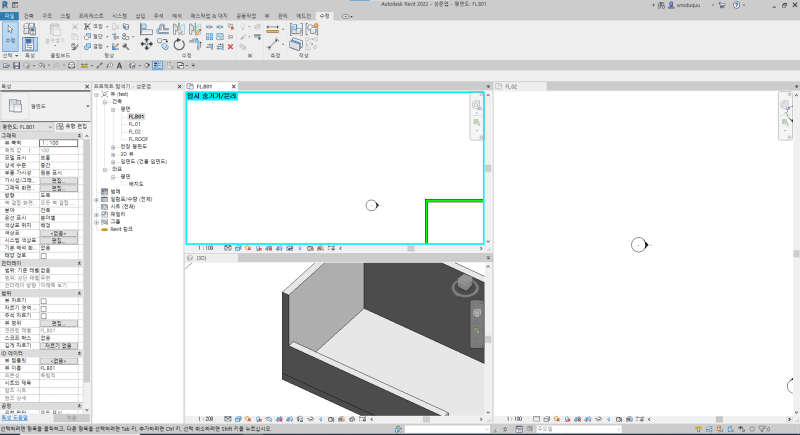Expand the Schedules/Quantities node
The height and width of the screenshot is (435, 800).
[x=96, y=199]
